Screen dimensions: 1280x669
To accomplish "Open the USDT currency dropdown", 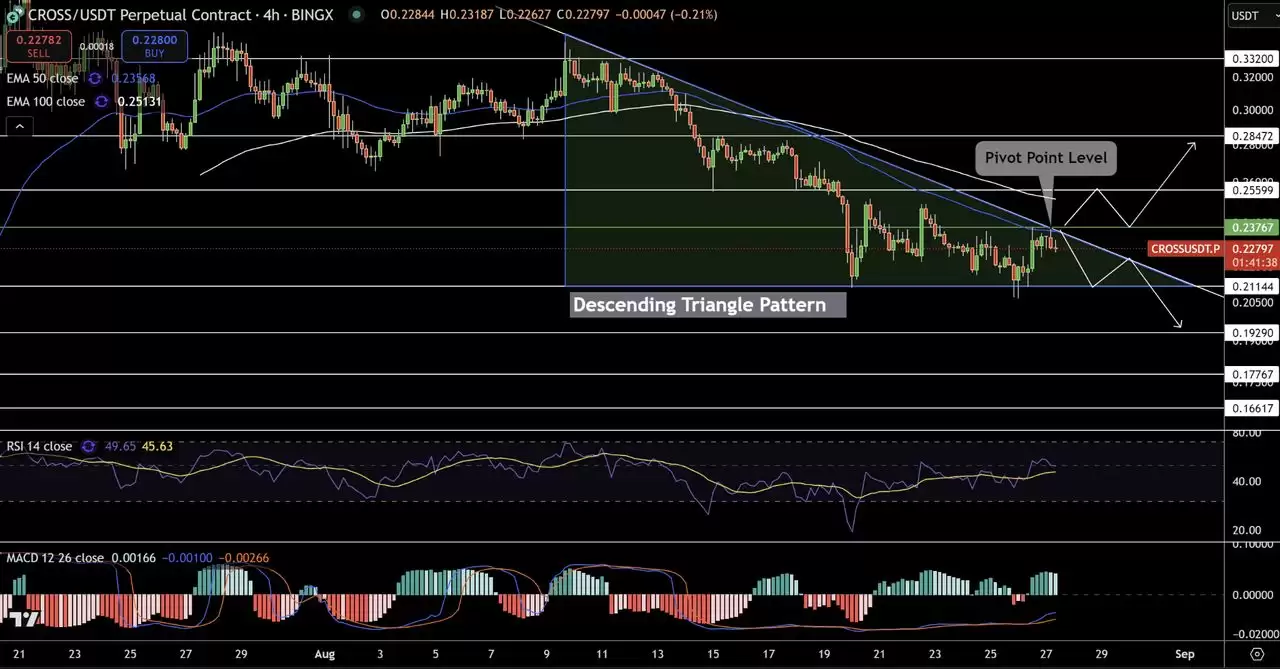I will point(1251,15).
